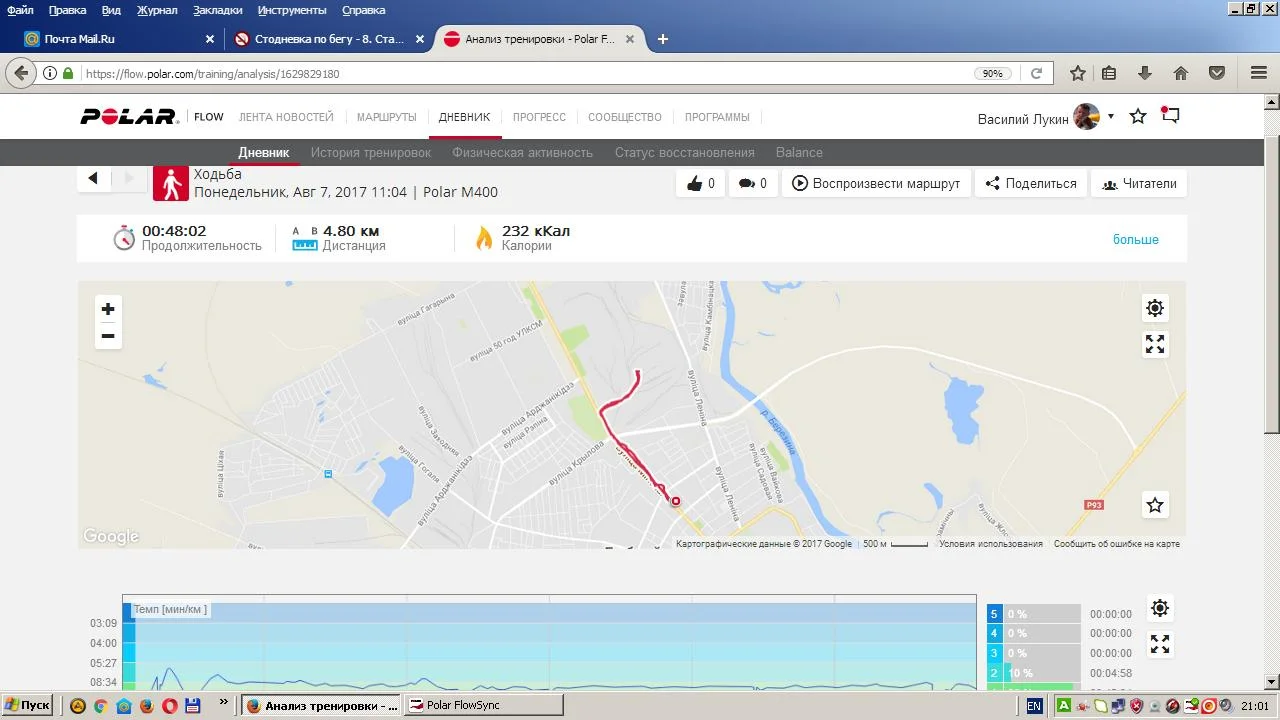This screenshot has width=1280, height=720.
Task: Open favorites star next to user name
Action: [x=1138, y=116]
